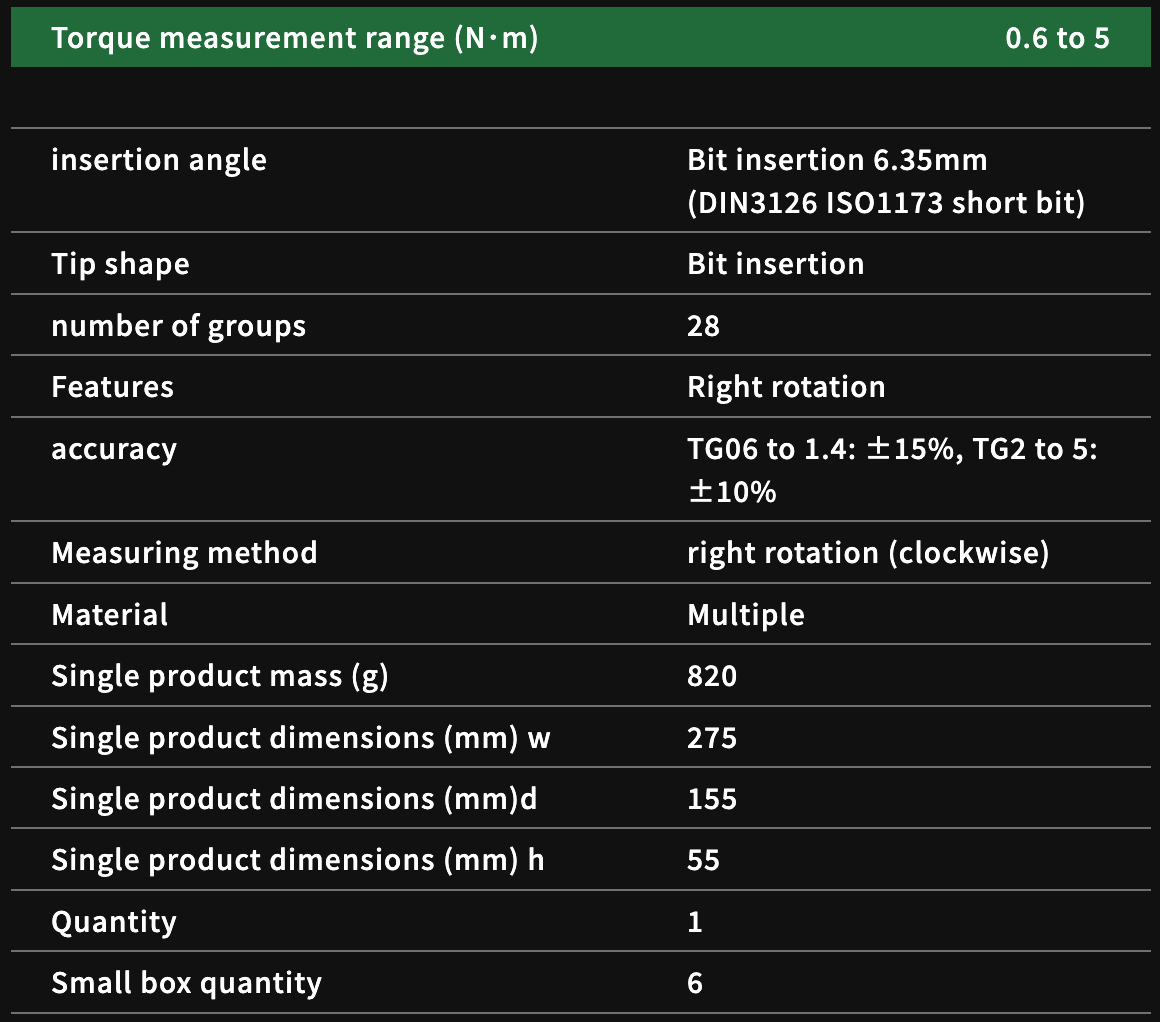Click the Single product mass (g) label
Viewport: 1160px width, 1022px height.
(220, 676)
